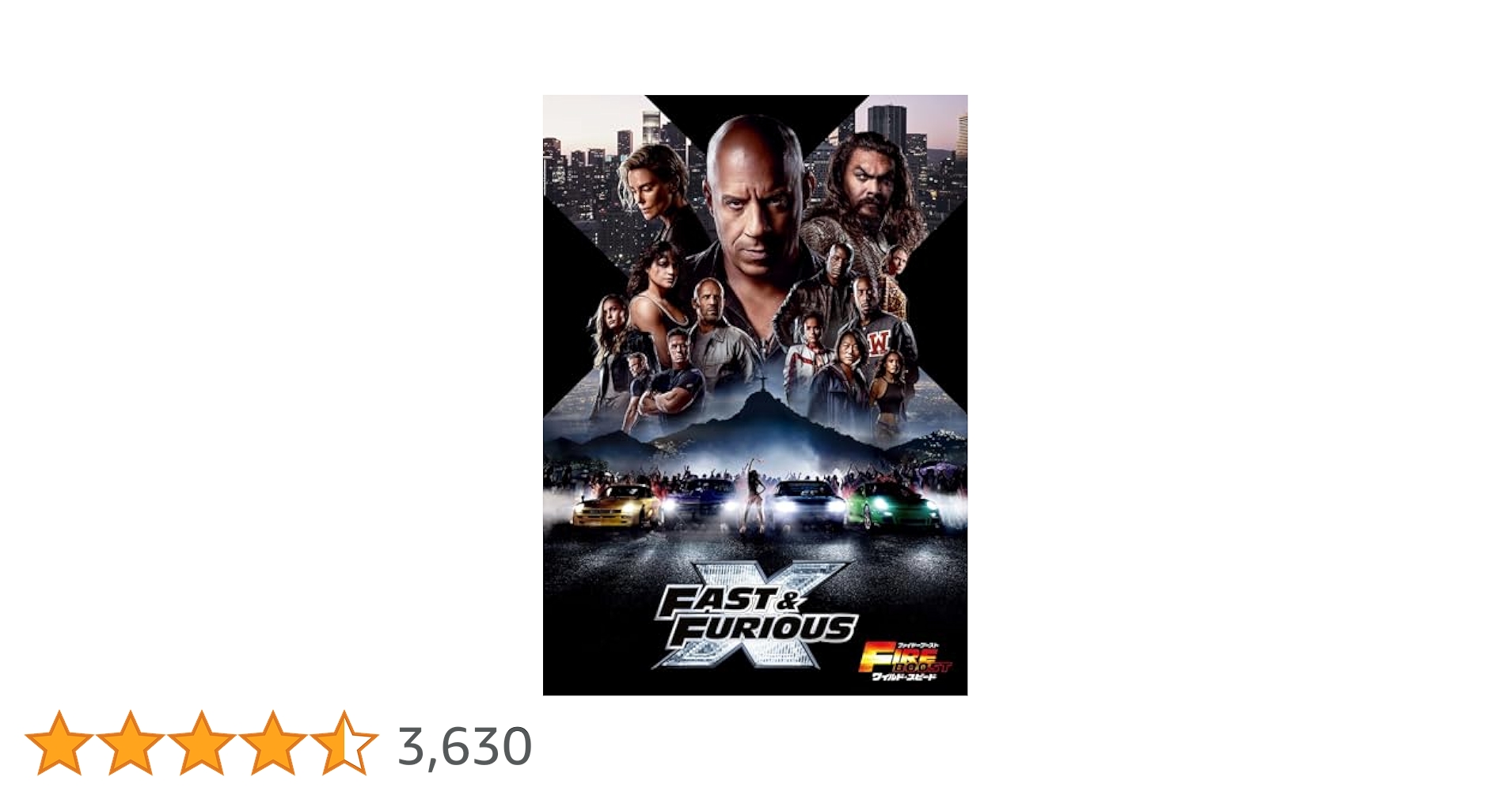Click the cross statue on the mountain
The image size is (1512, 792).
pos(763,382)
